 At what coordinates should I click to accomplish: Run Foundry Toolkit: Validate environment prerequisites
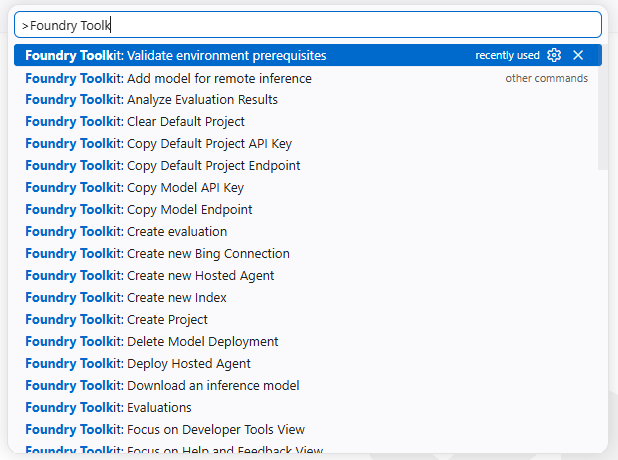click(x=308, y=55)
